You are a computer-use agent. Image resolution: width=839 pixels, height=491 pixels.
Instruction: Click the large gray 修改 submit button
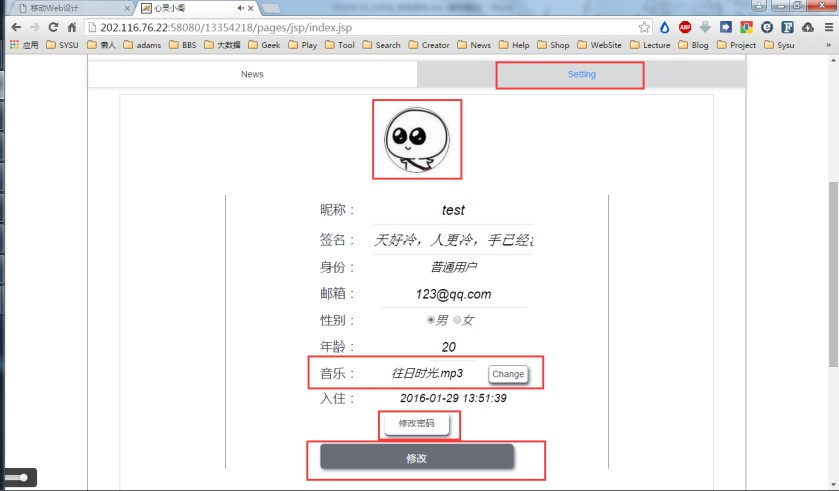pos(417,458)
